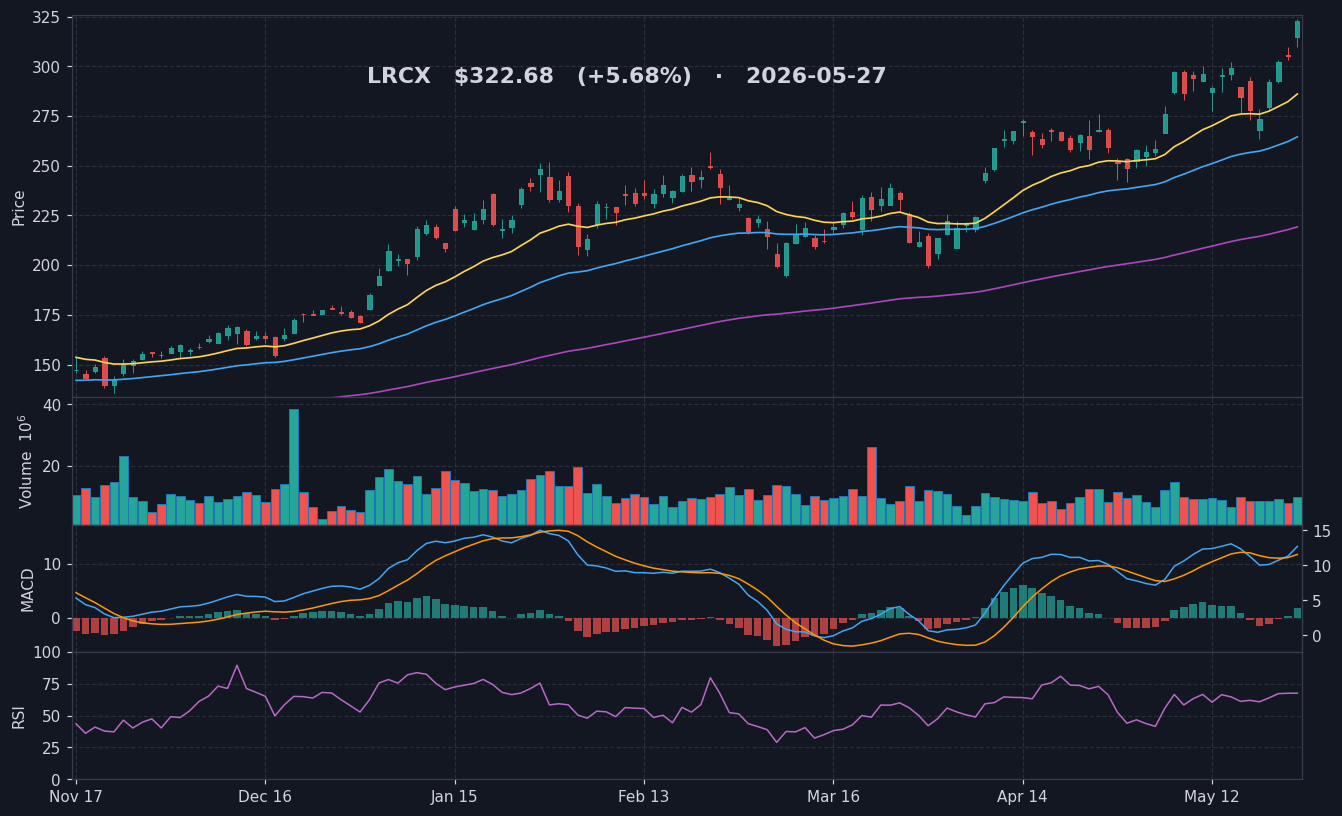Viewport: 1342px width, 816px height.
Task: Click the 75 tick on RSI axis
Action: (x=52, y=684)
